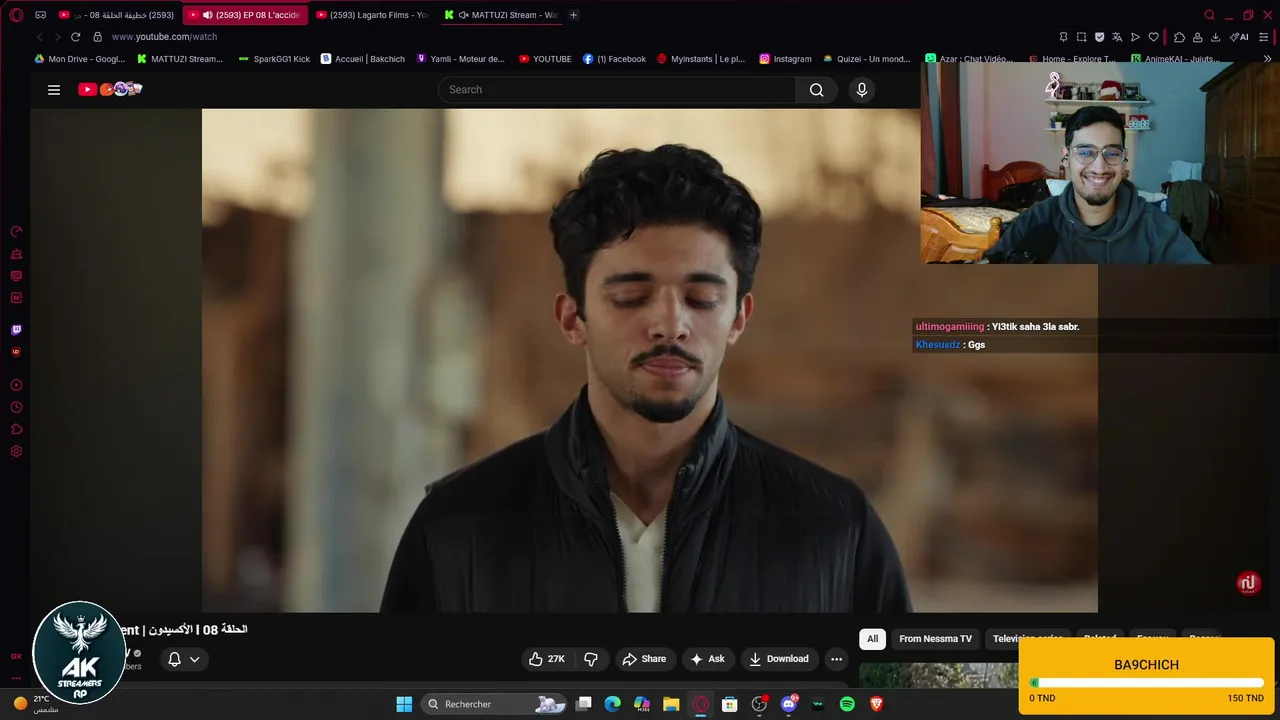Click chat message from Khesusdz

point(950,345)
